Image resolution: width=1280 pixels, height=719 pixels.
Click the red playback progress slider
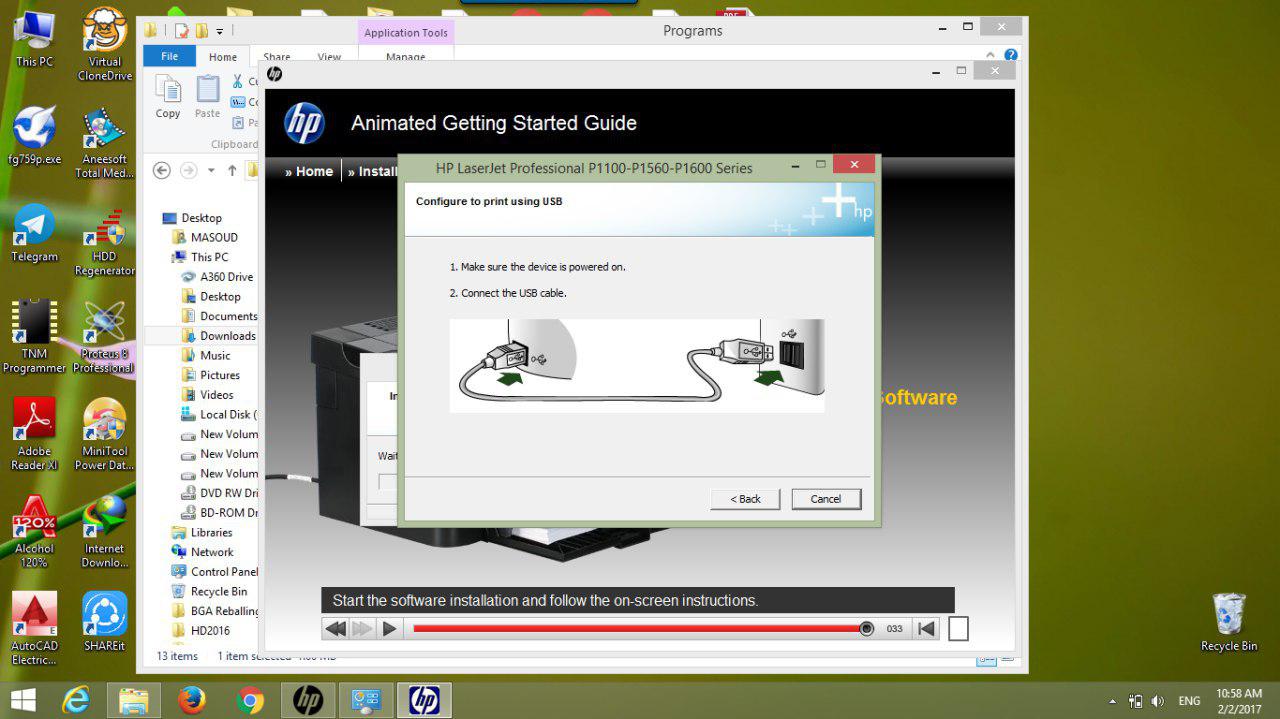point(640,629)
